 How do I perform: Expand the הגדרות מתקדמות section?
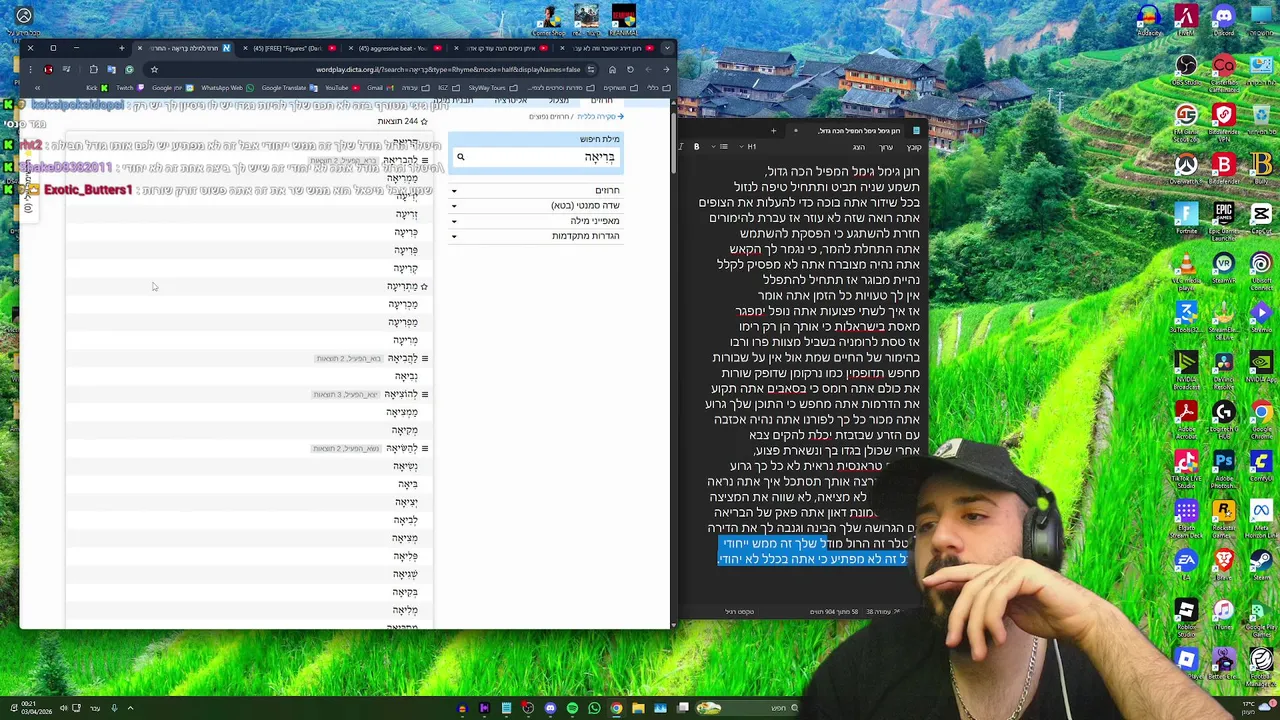click(x=536, y=236)
